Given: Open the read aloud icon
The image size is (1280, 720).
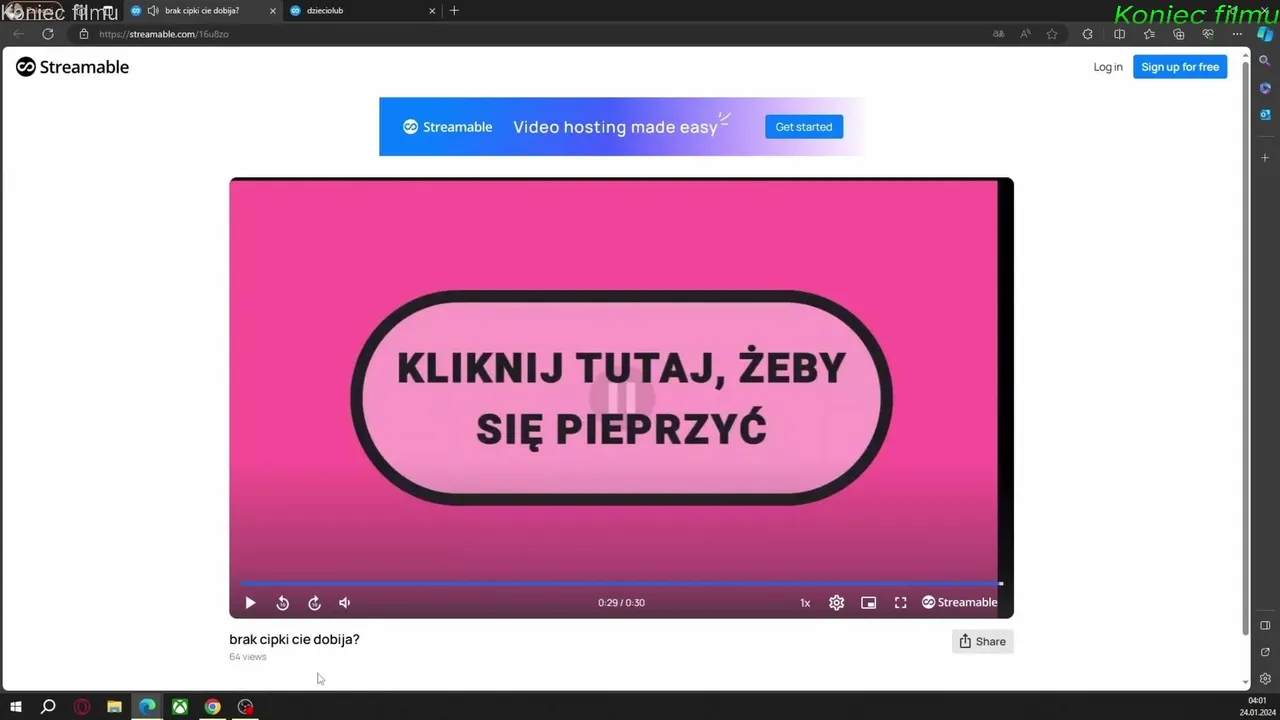Looking at the screenshot, I should pos(1025,34).
